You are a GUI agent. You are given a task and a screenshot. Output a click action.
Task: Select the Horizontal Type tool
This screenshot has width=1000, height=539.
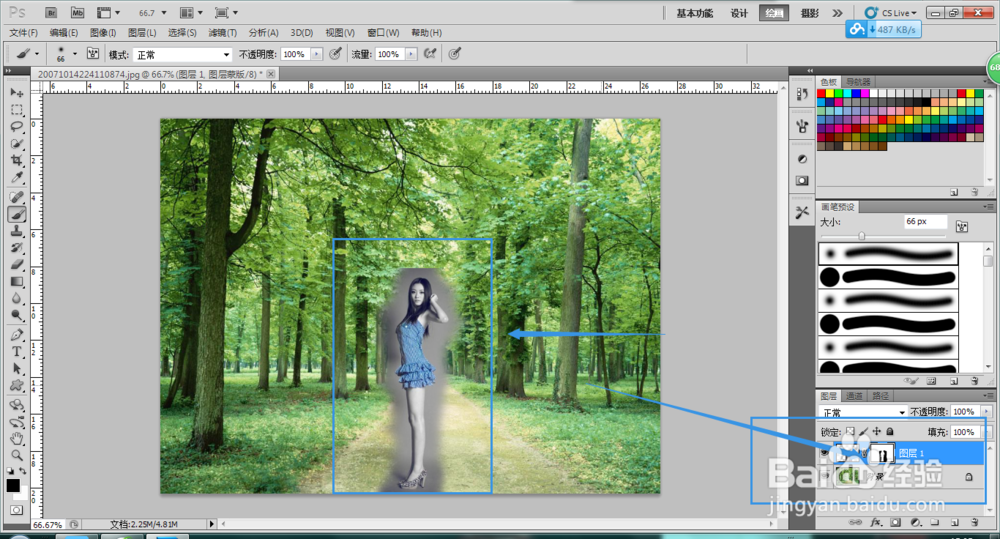[17, 351]
